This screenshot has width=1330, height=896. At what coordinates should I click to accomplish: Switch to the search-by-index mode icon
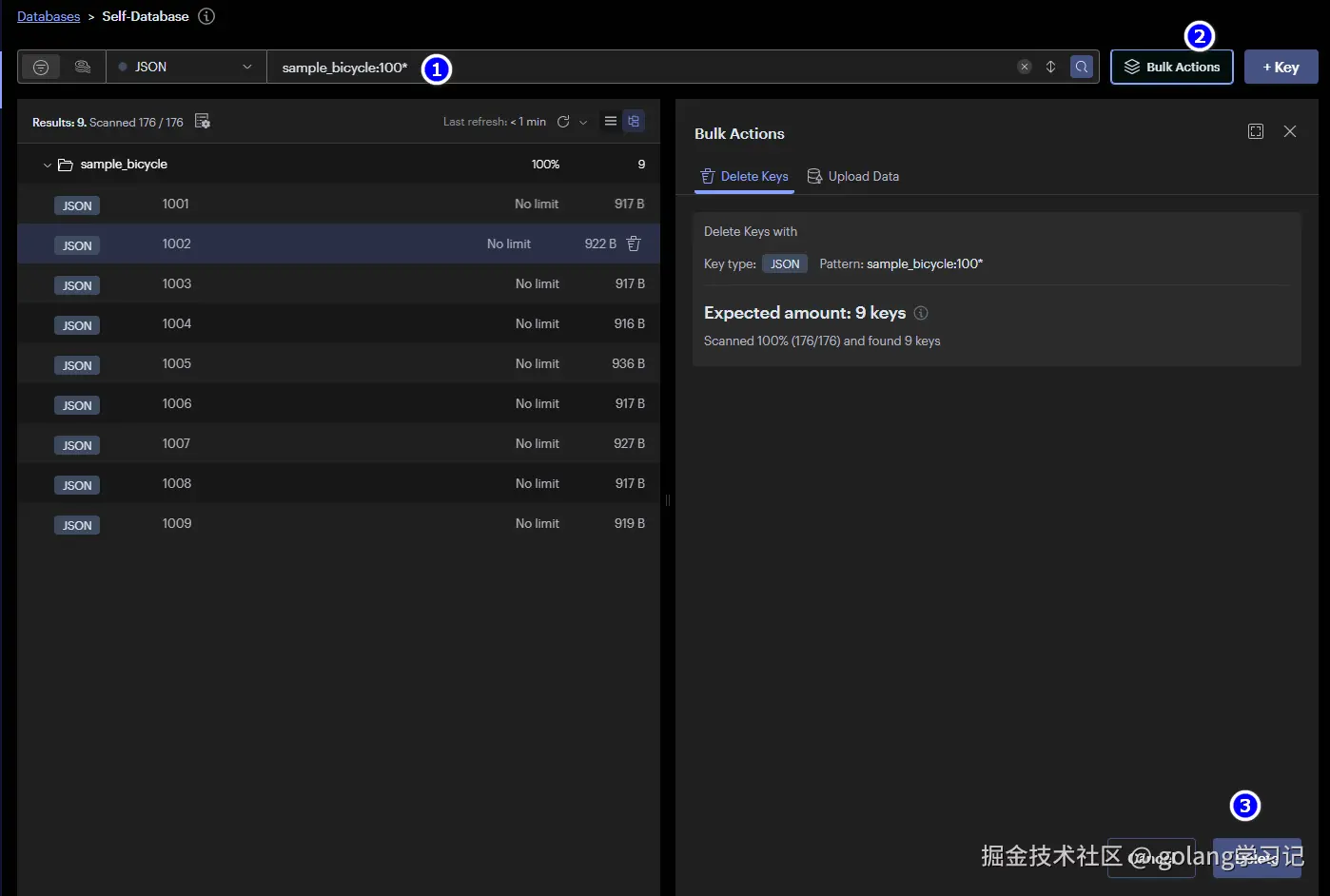click(83, 67)
